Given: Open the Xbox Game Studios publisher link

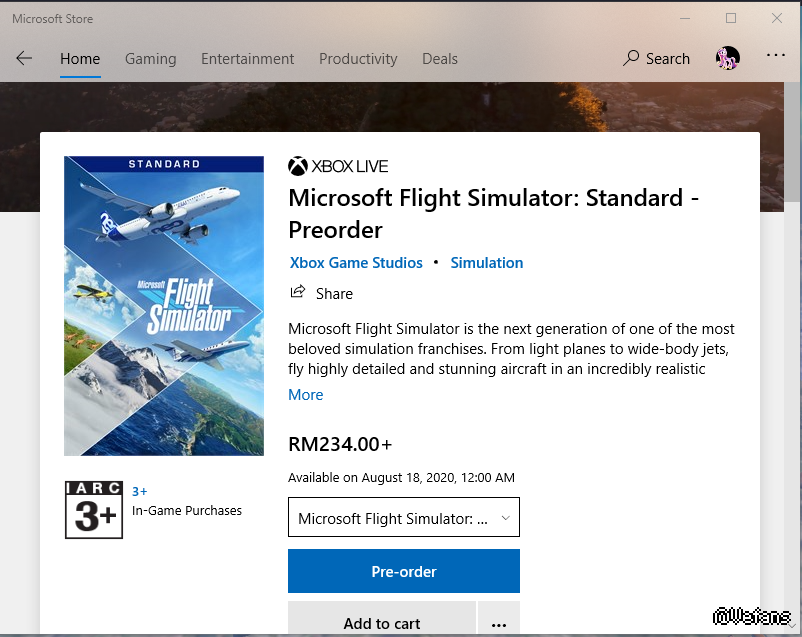Looking at the screenshot, I should (356, 263).
